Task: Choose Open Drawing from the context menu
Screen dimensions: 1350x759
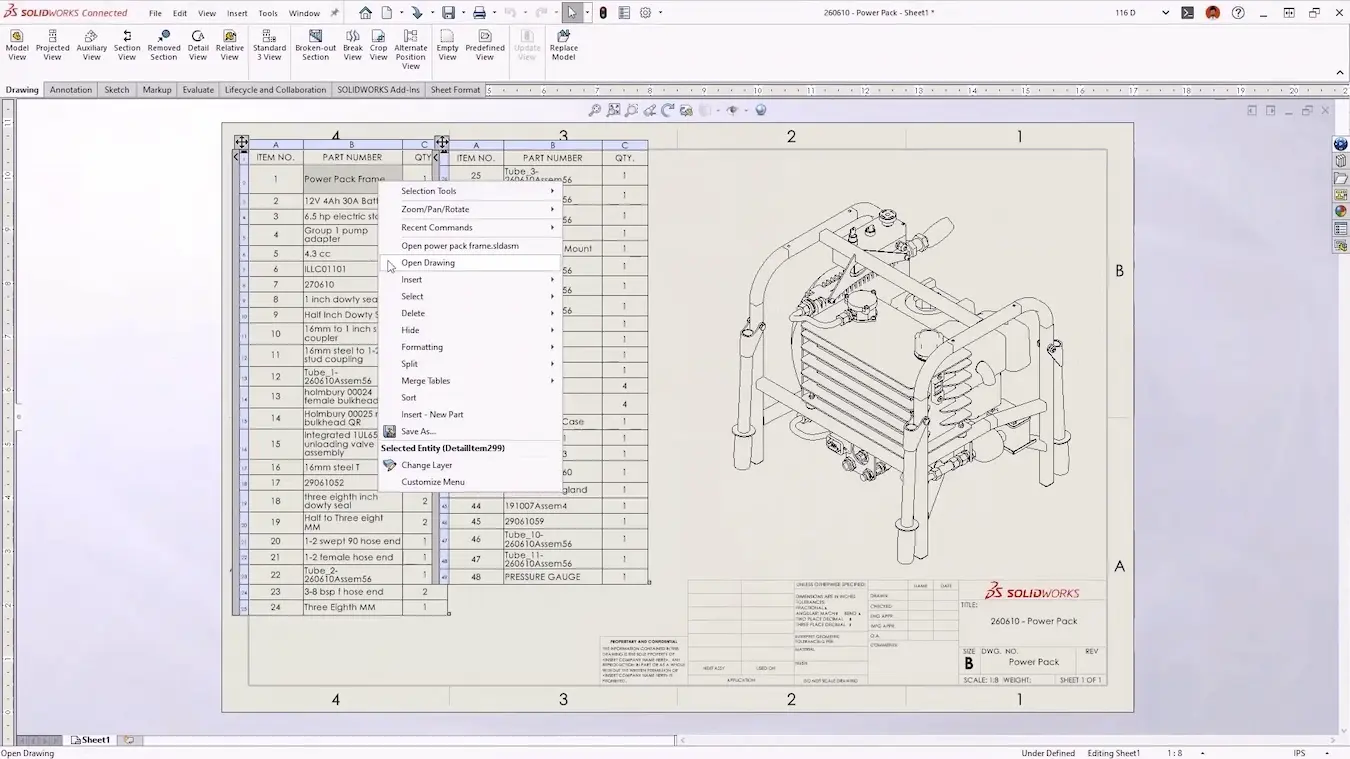Action: coord(428,263)
